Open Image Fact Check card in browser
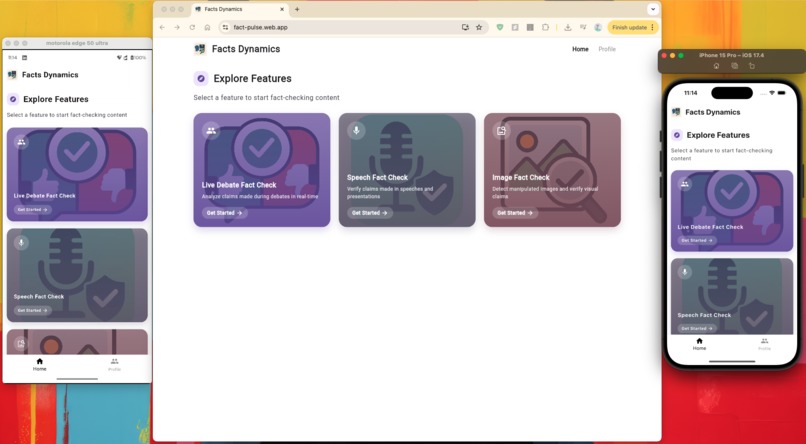Screen dimensions: 806x444 (552, 170)
